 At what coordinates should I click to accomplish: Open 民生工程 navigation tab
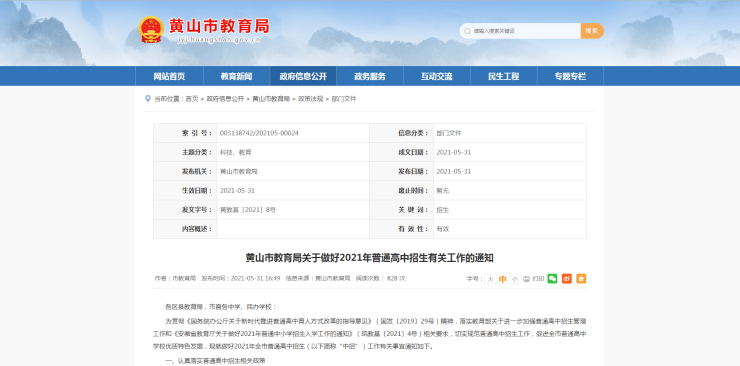click(x=504, y=76)
